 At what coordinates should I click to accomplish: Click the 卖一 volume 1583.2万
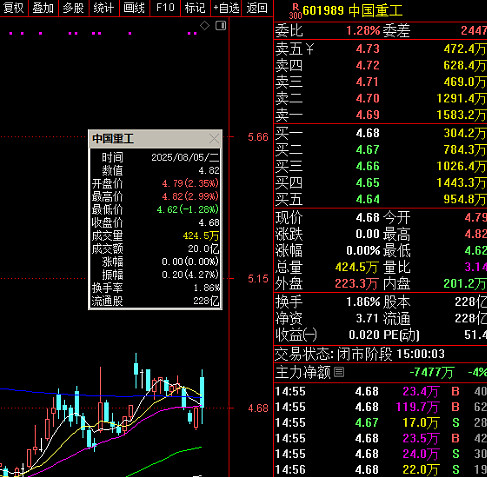point(461,115)
